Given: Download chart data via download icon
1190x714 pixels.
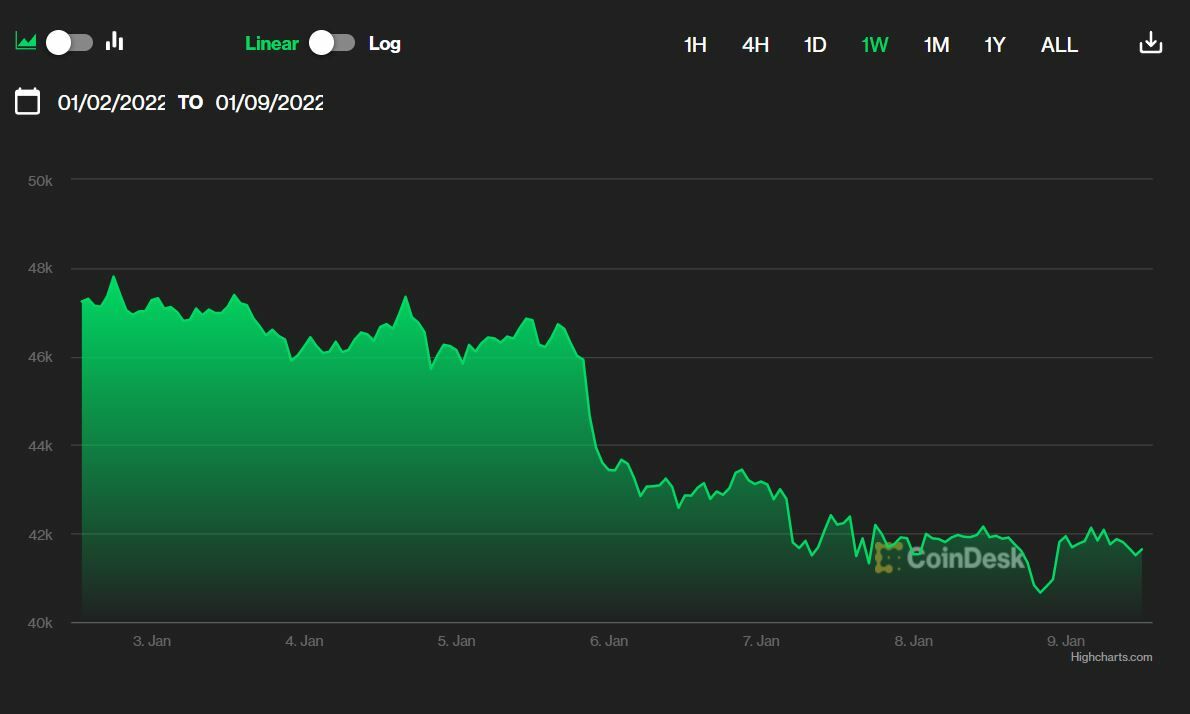Looking at the screenshot, I should coord(1150,43).
